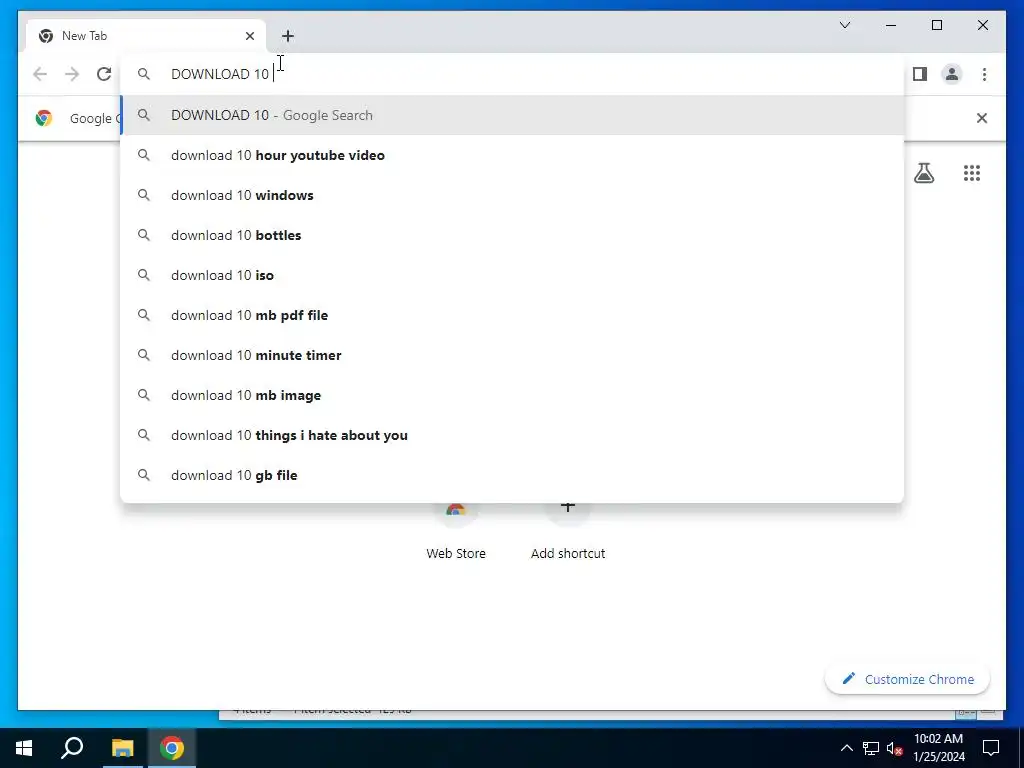1024x768 pixels.
Task: Click the magnifier icon in address bar
Action: [144, 74]
